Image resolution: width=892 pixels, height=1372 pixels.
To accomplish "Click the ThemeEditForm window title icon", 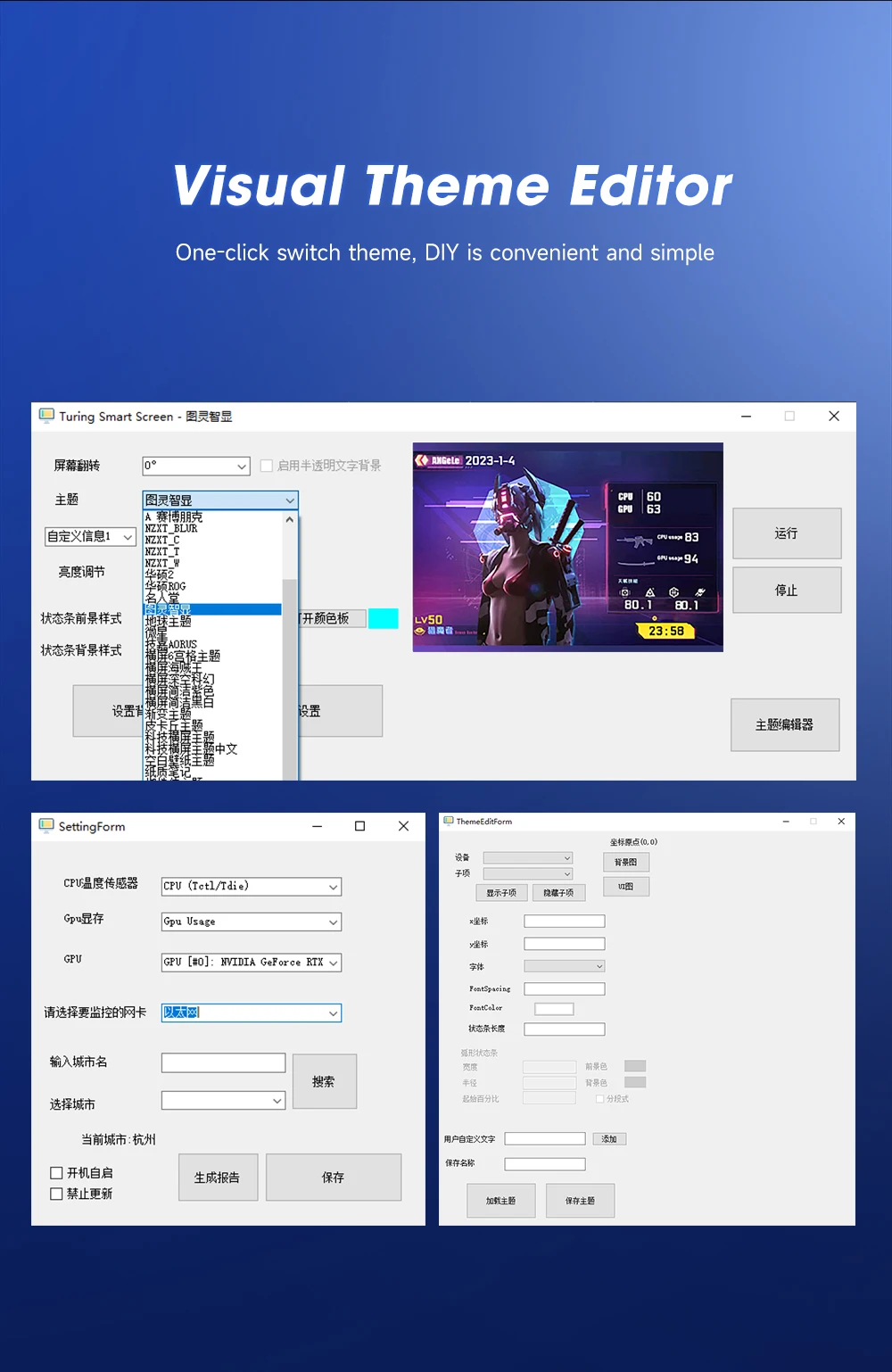I will (449, 821).
